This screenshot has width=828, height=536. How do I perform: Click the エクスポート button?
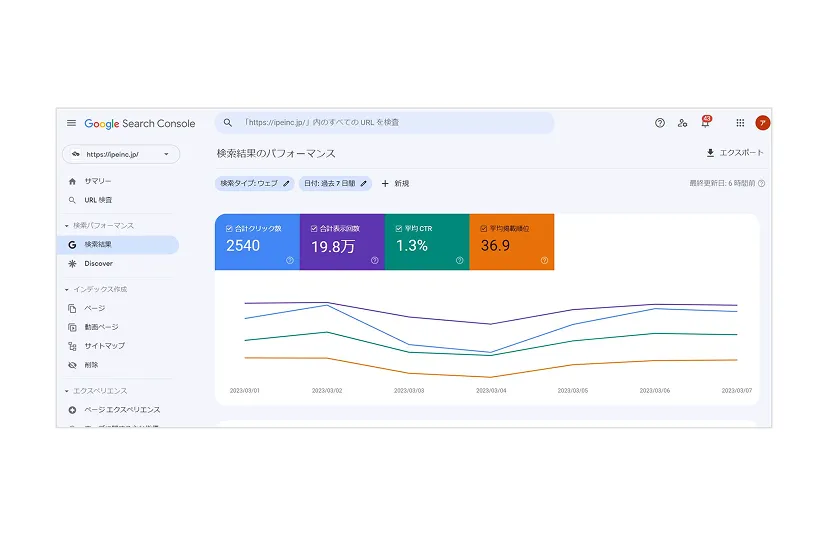[x=734, y=153]
